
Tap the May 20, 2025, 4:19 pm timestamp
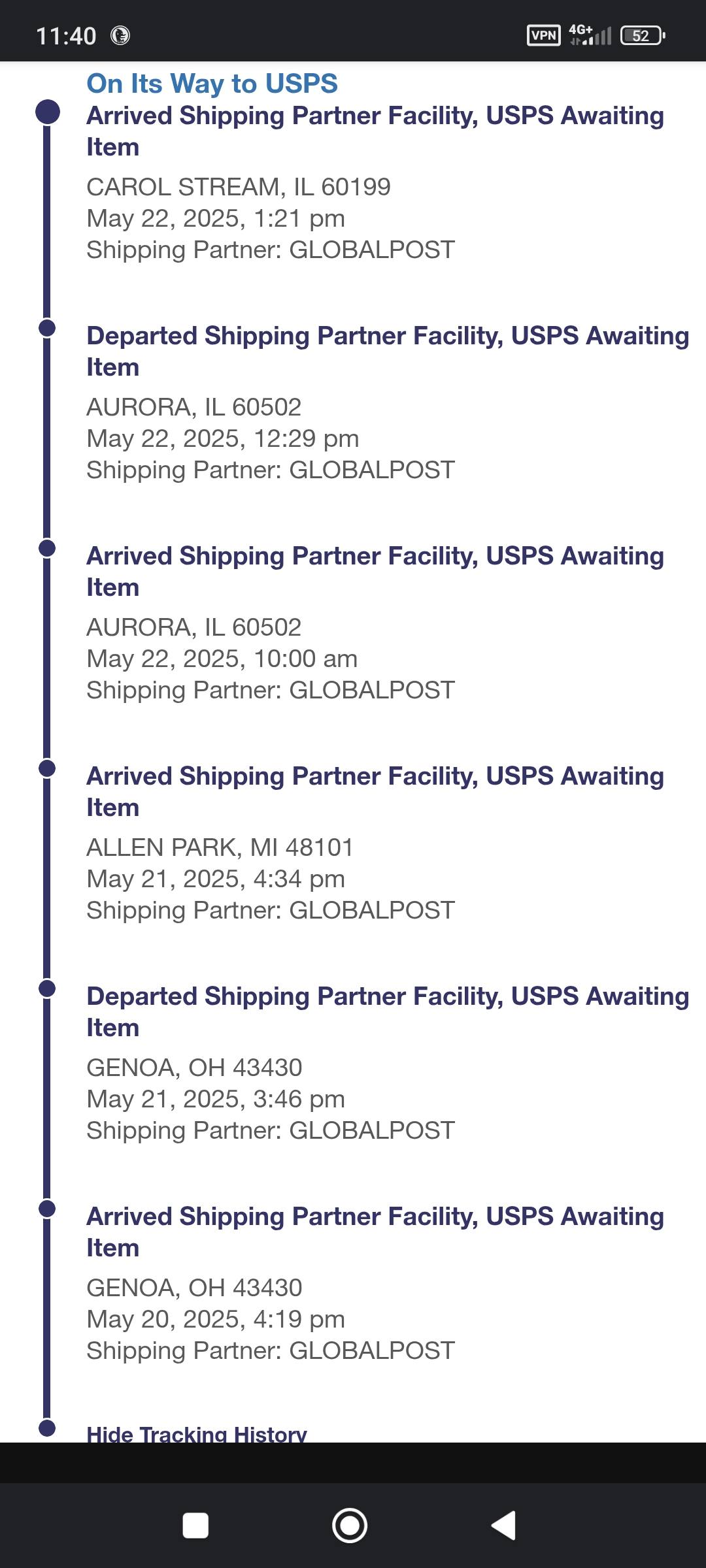pyautogui.click(x=216, y=1319)
